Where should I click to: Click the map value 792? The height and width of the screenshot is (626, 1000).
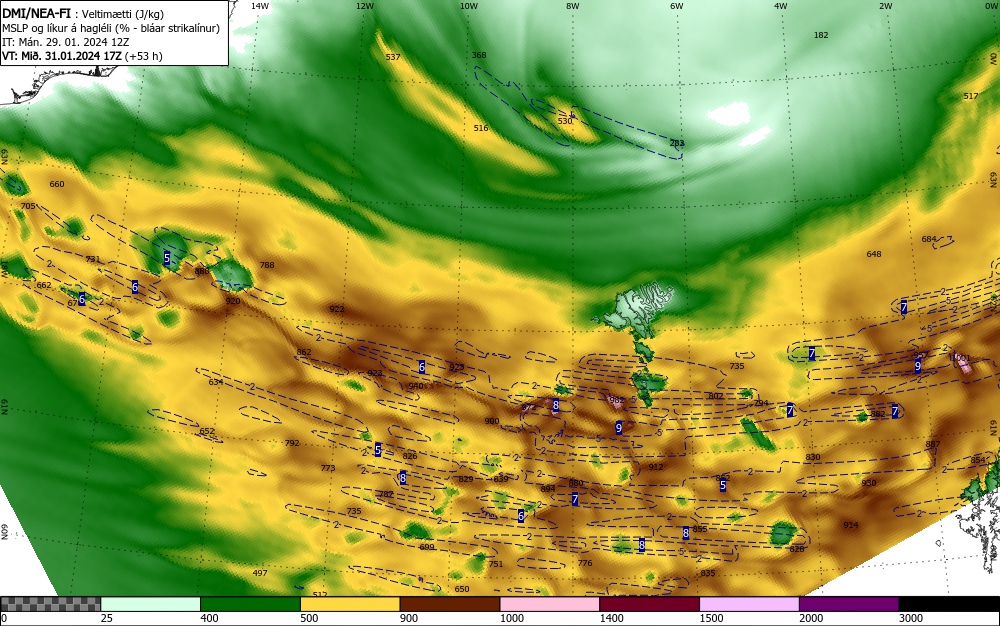pos(292,443)
